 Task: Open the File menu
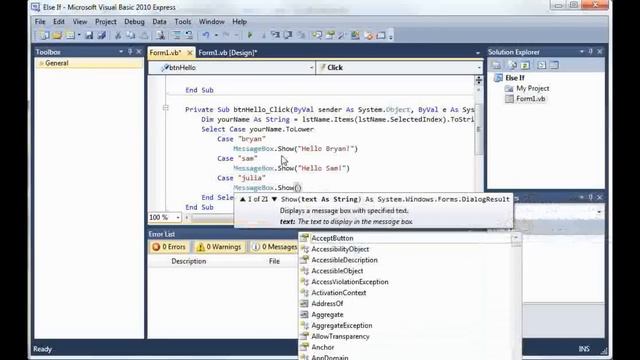pyautogui.click(x=40, y=22)
